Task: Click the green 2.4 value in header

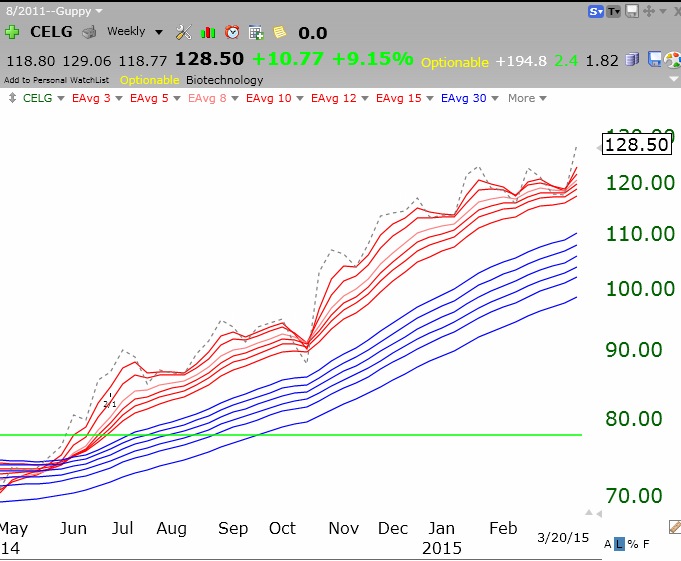Action: 566,61
